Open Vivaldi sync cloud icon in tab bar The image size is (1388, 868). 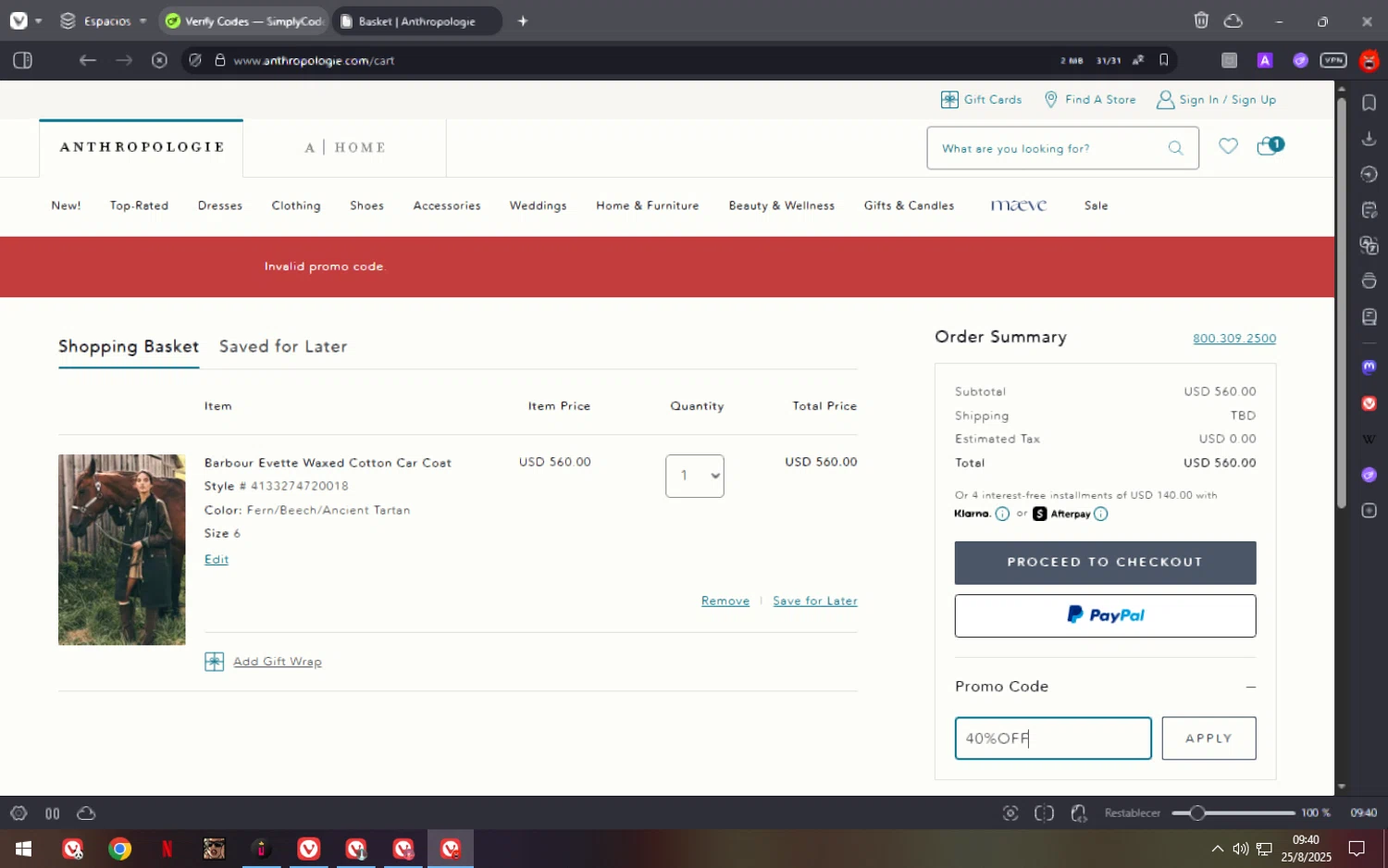point(1233,20)
